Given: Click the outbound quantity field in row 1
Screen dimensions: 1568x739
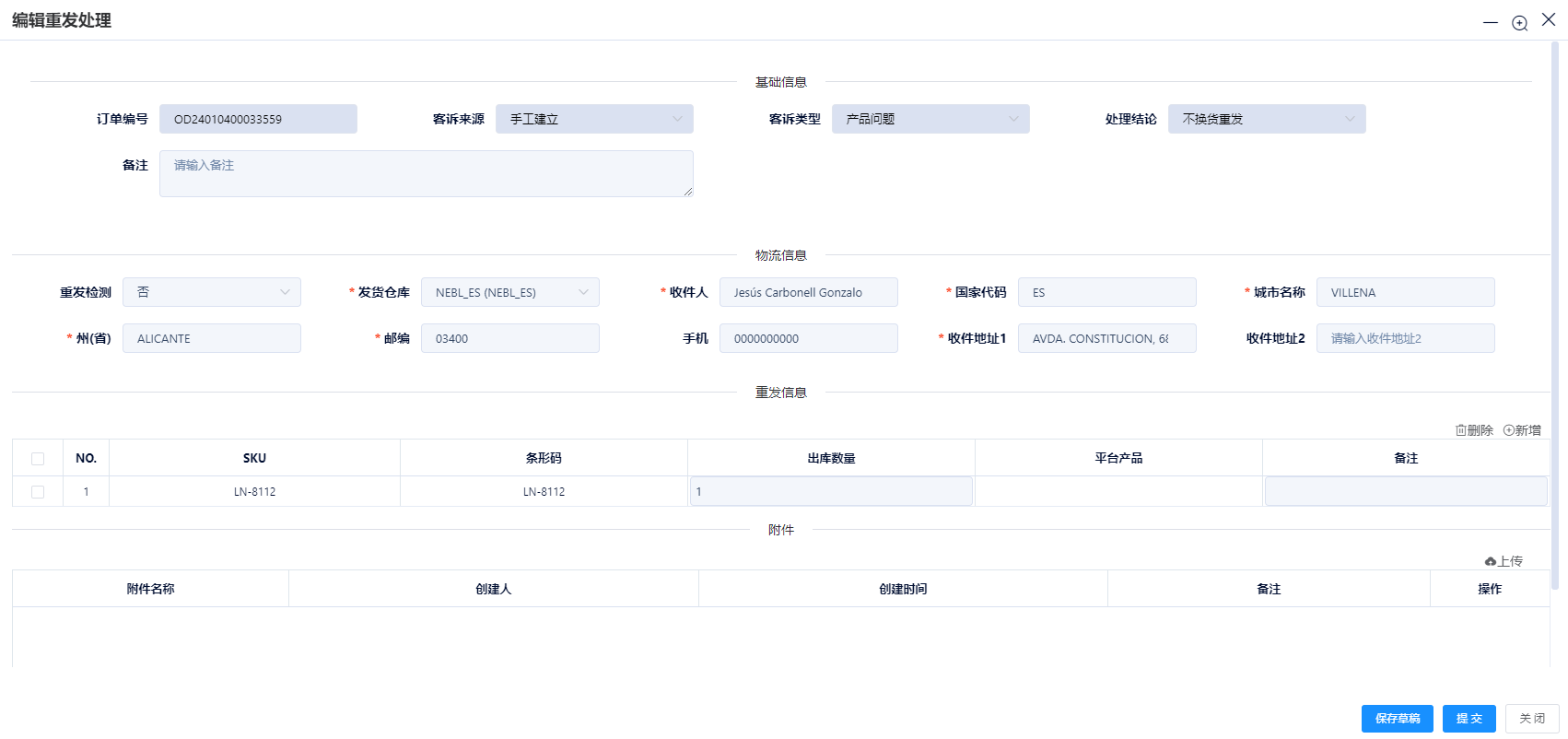Looking at the screenshot, I should pyautogui.click(x=831, y=491).
